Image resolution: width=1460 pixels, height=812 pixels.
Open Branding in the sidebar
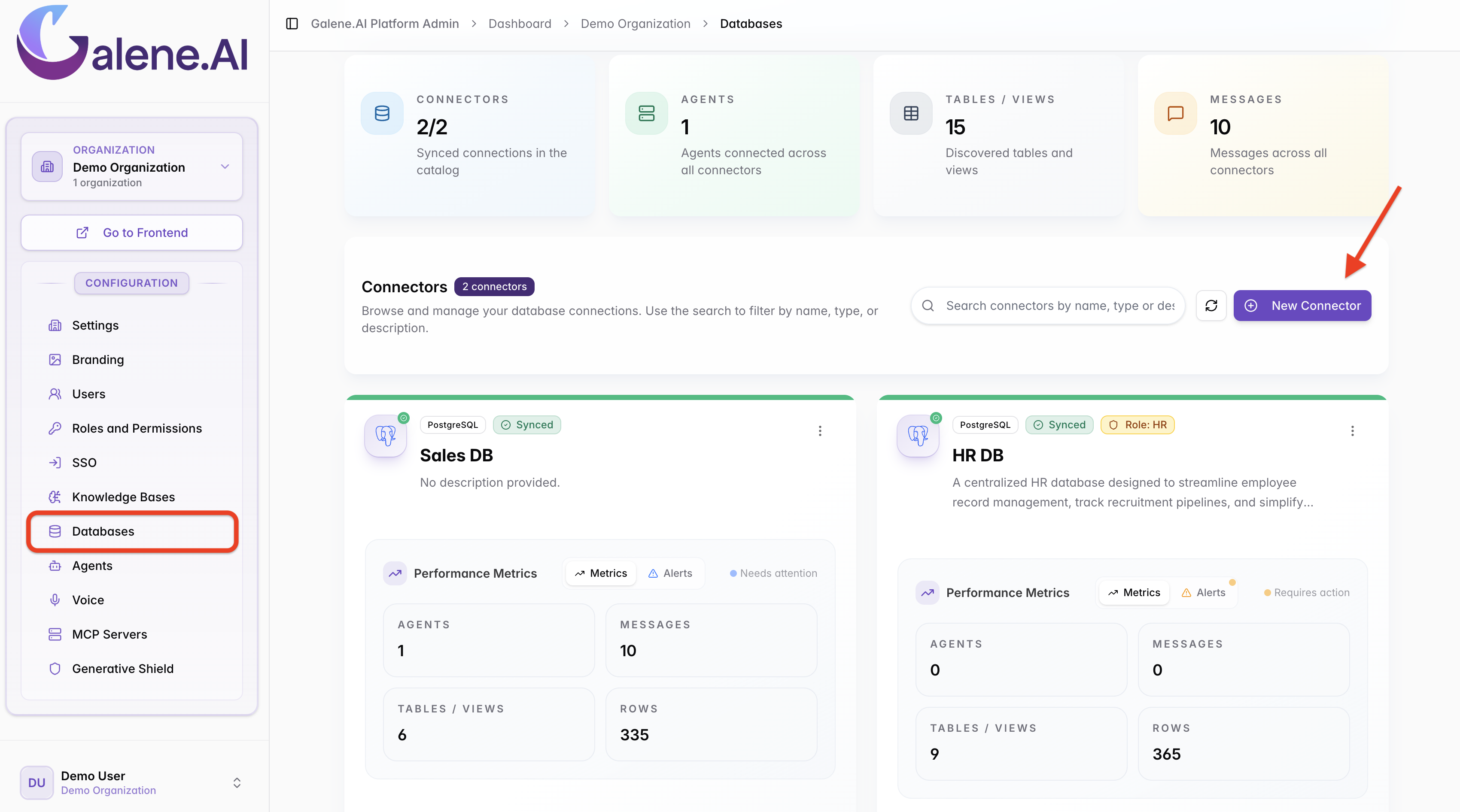(x=132, y=360)
